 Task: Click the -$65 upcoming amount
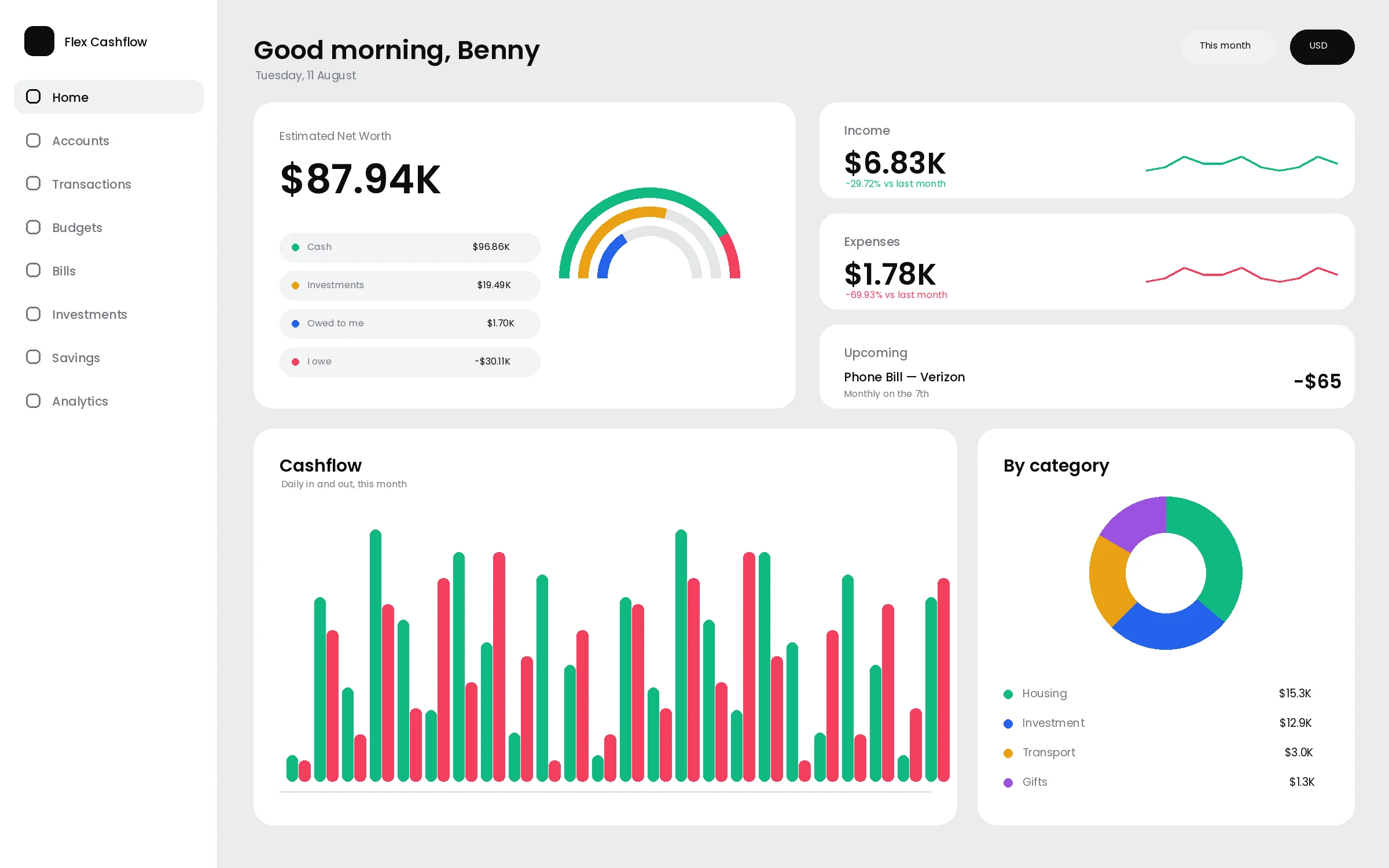pyautogui.click(x=1317, y=381)
